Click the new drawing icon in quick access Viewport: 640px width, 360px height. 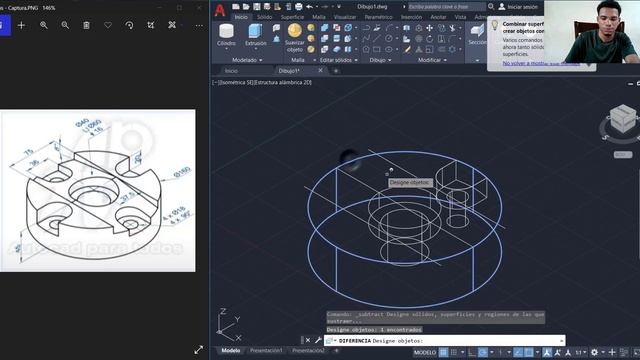click(236, 7)
